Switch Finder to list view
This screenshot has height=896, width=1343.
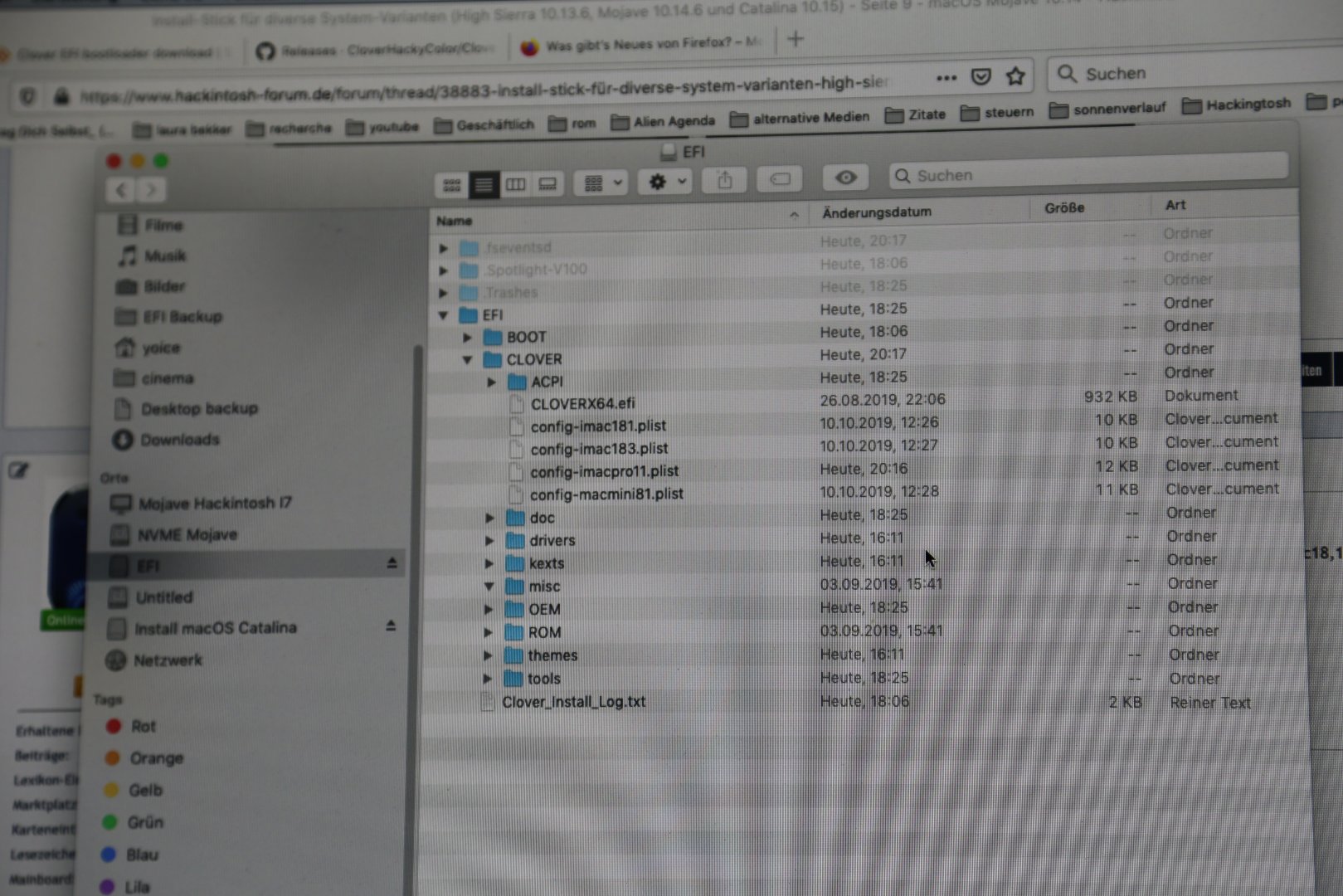point(484,184)
